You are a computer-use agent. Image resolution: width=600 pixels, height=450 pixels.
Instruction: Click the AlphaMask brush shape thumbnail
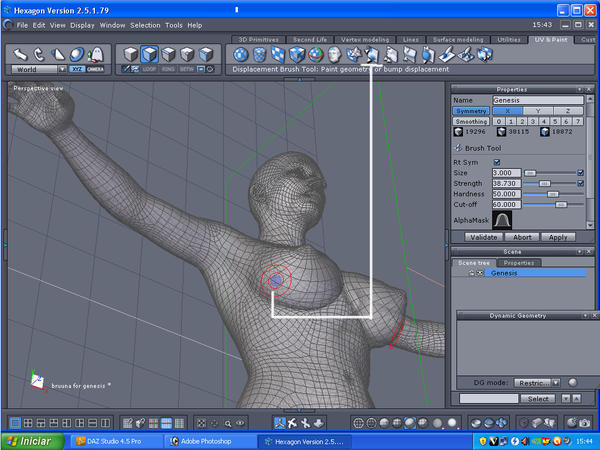504,219
